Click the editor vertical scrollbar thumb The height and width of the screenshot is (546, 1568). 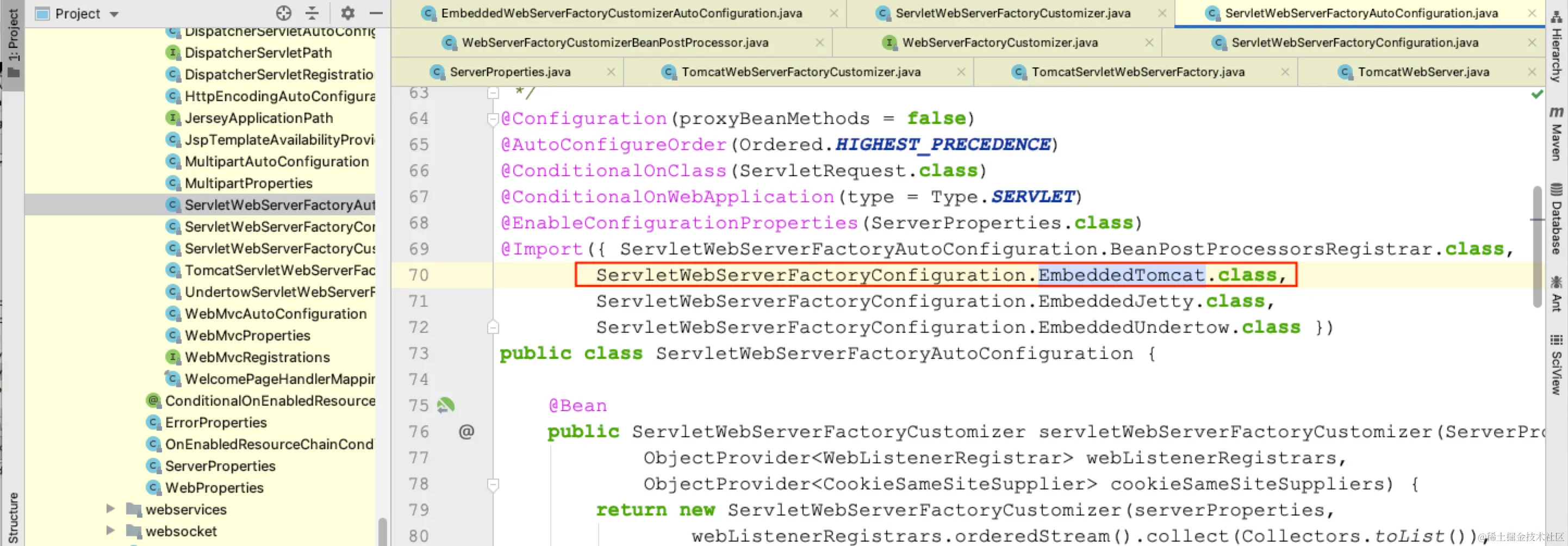click(1537, 246)
